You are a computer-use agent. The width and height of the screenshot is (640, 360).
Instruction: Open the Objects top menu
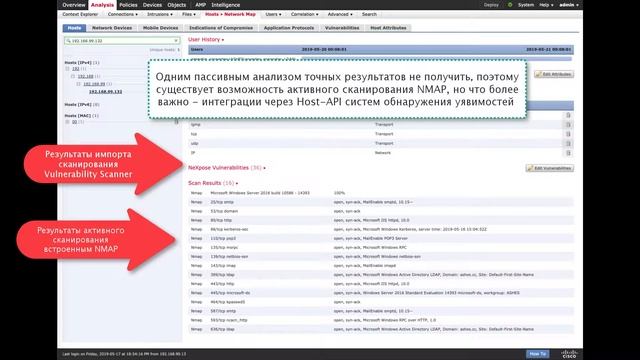pos(177,5)
